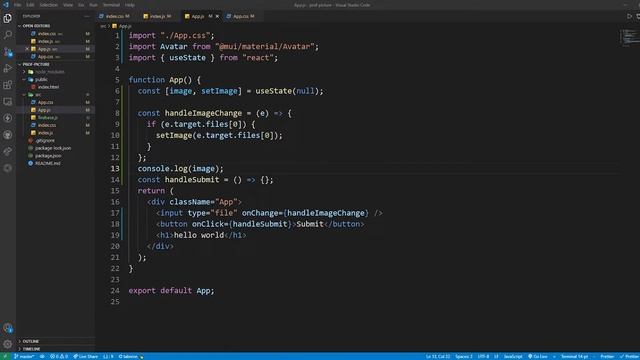Open the Manage gear icon

(7, 344)
